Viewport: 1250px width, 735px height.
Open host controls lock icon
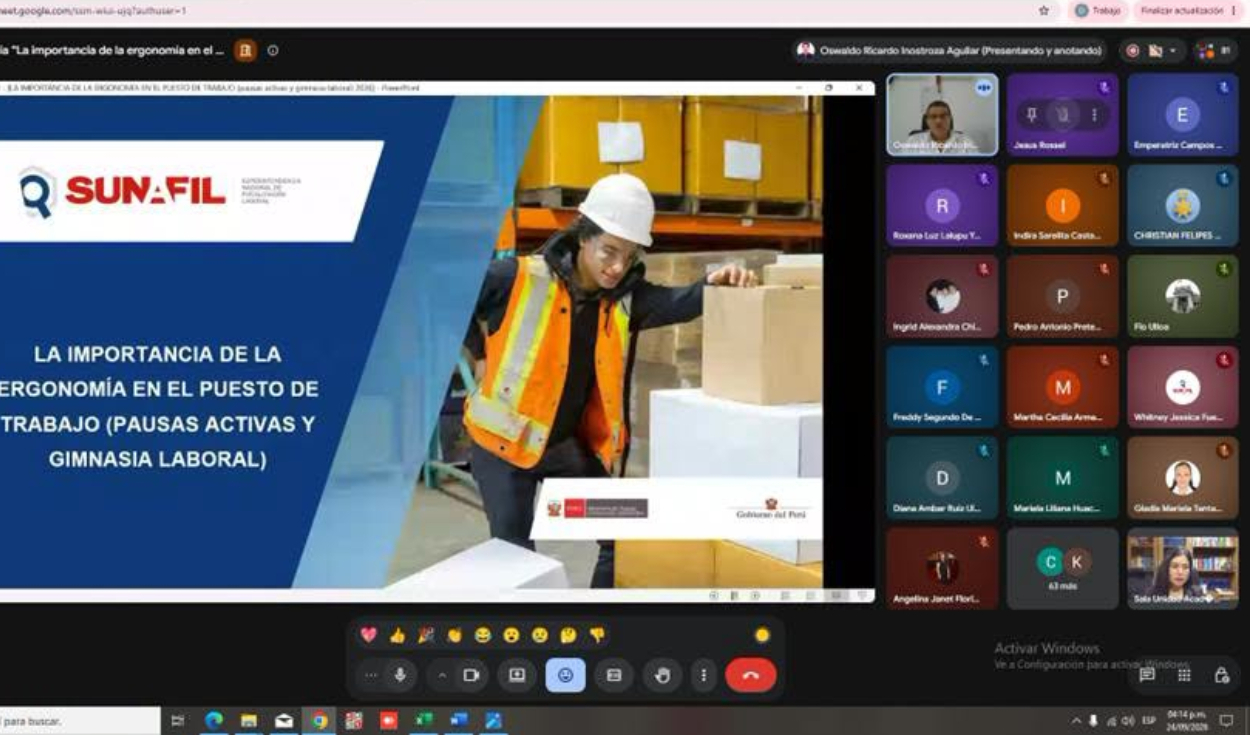pos(1221,675)
